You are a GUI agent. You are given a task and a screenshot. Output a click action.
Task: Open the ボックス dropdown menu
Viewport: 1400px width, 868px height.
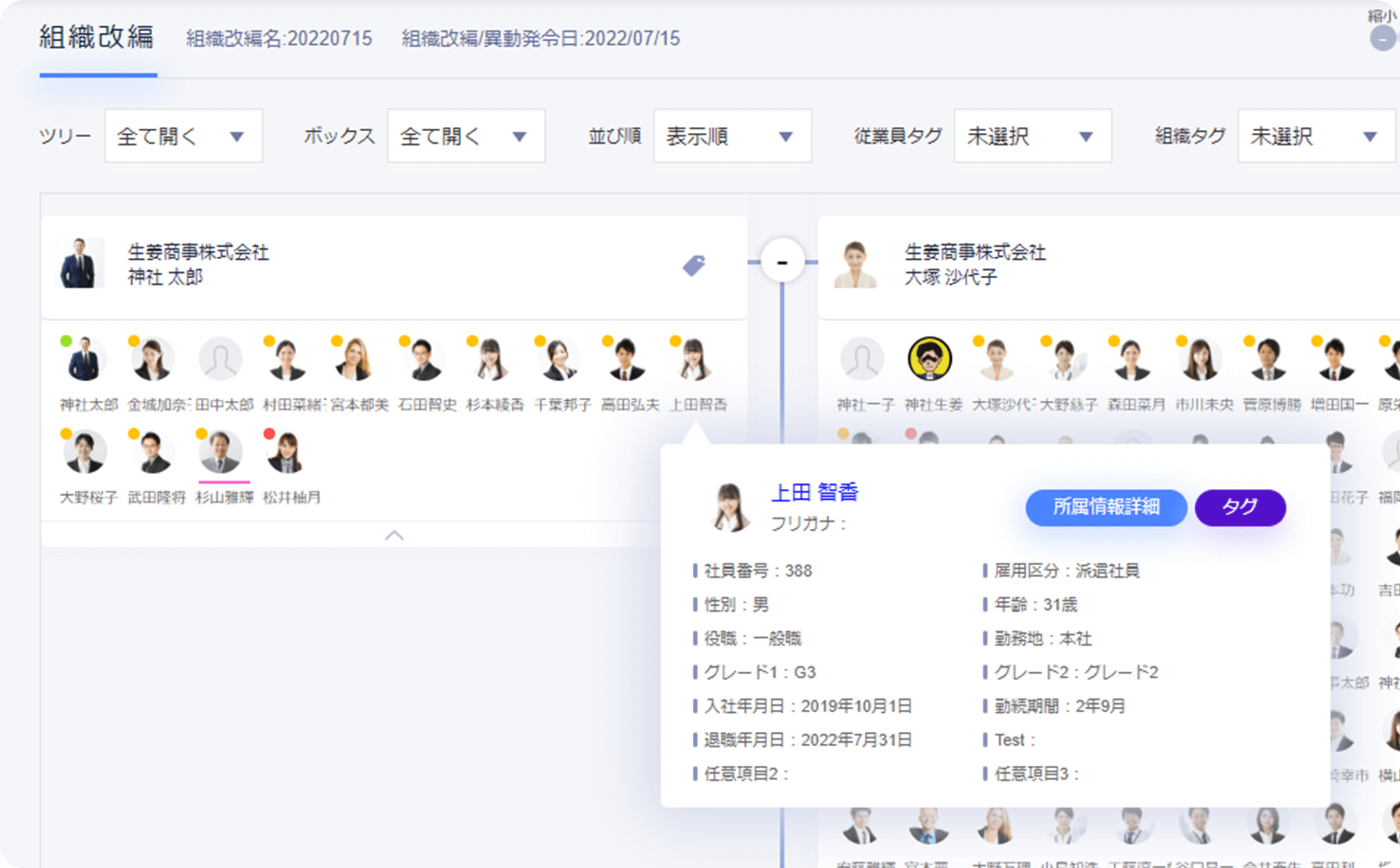coord(466,136)
